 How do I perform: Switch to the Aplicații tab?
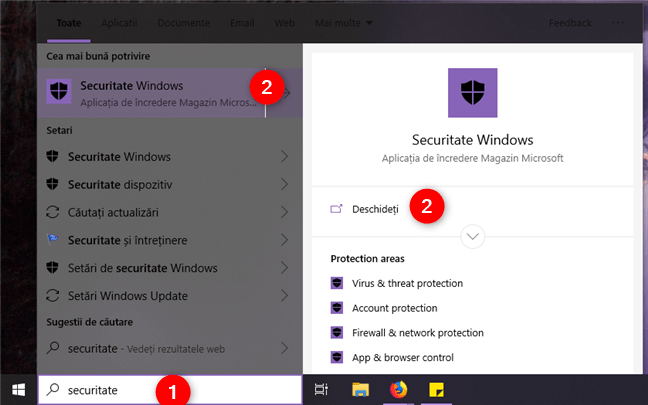tap(119, 23)
